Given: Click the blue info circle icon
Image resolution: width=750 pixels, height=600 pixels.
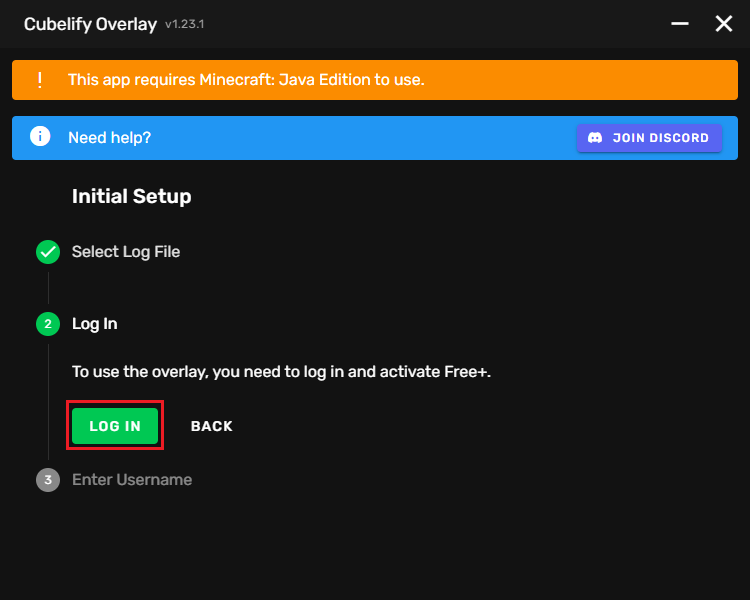Looking at the screenshot, I should pos(40,137).
